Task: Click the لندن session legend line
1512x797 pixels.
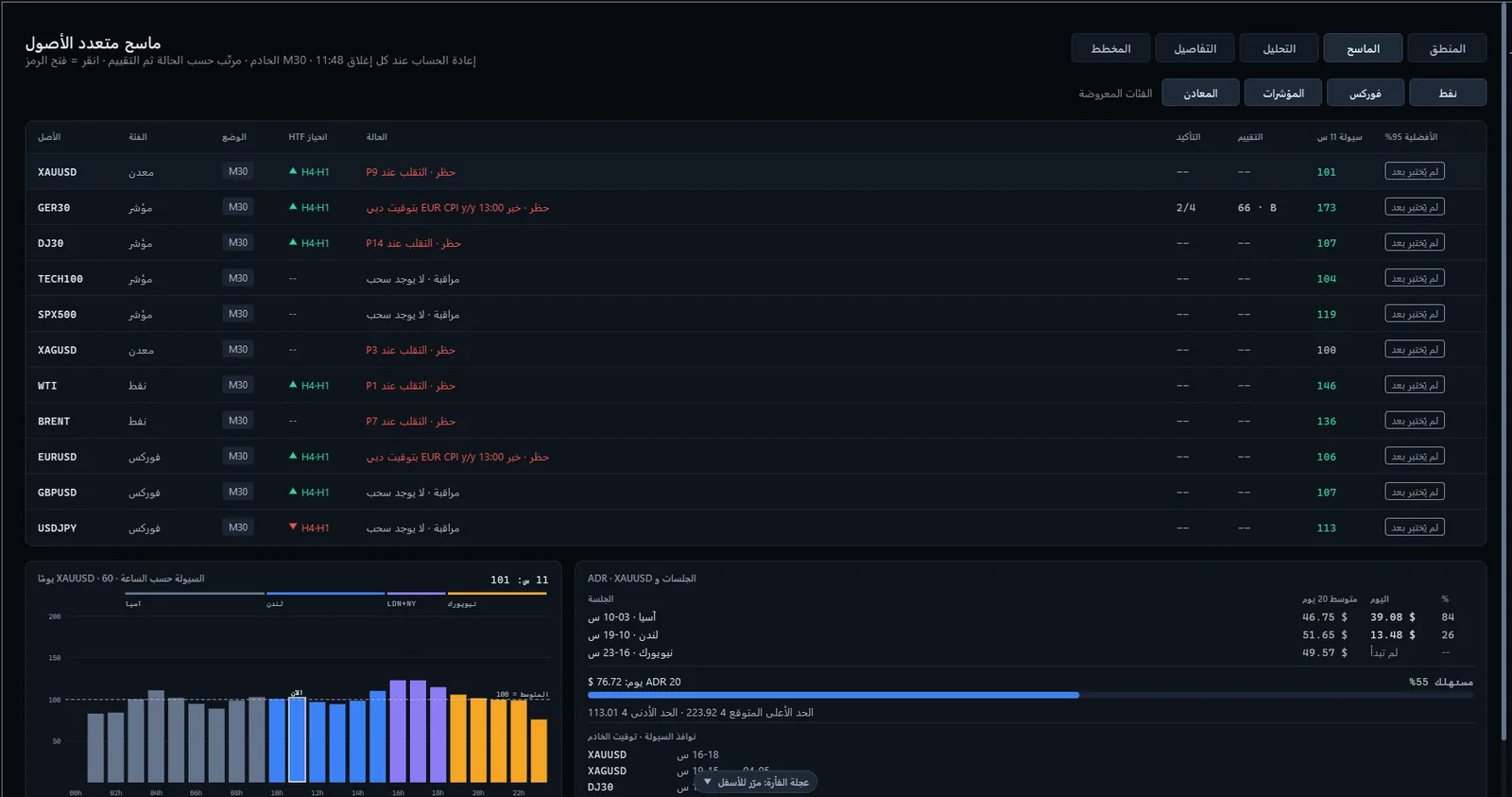Action: pyautogui.click(x=325, y=594)
